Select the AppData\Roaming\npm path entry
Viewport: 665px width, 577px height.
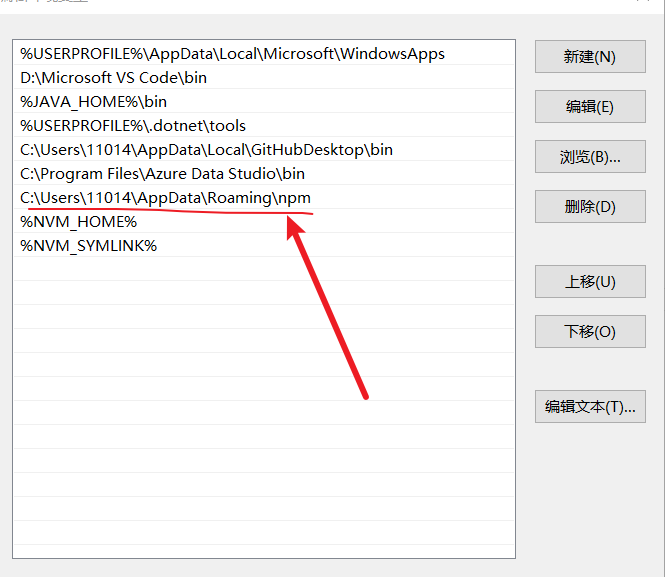165,198
